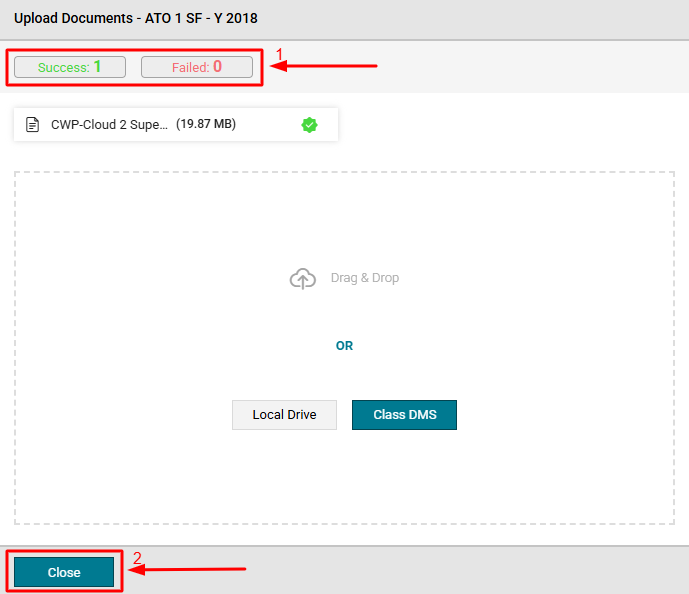
Task: Click the OR separator text
Action: tap(344, 346)
